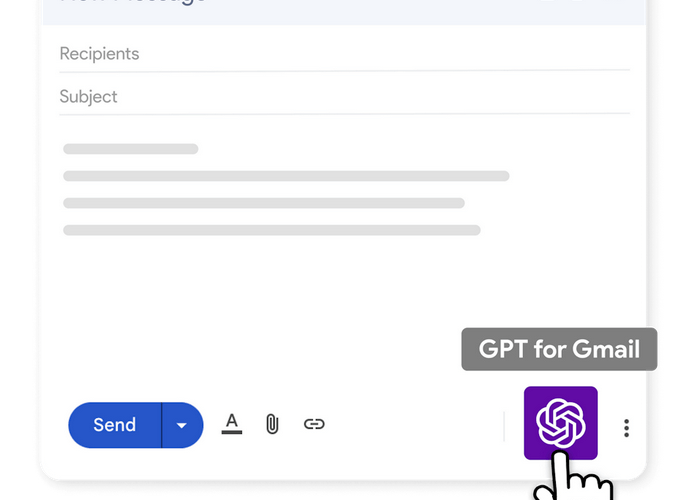Click the insert link chain icon
The image size is (695, 500).
(x=314, y=424)
